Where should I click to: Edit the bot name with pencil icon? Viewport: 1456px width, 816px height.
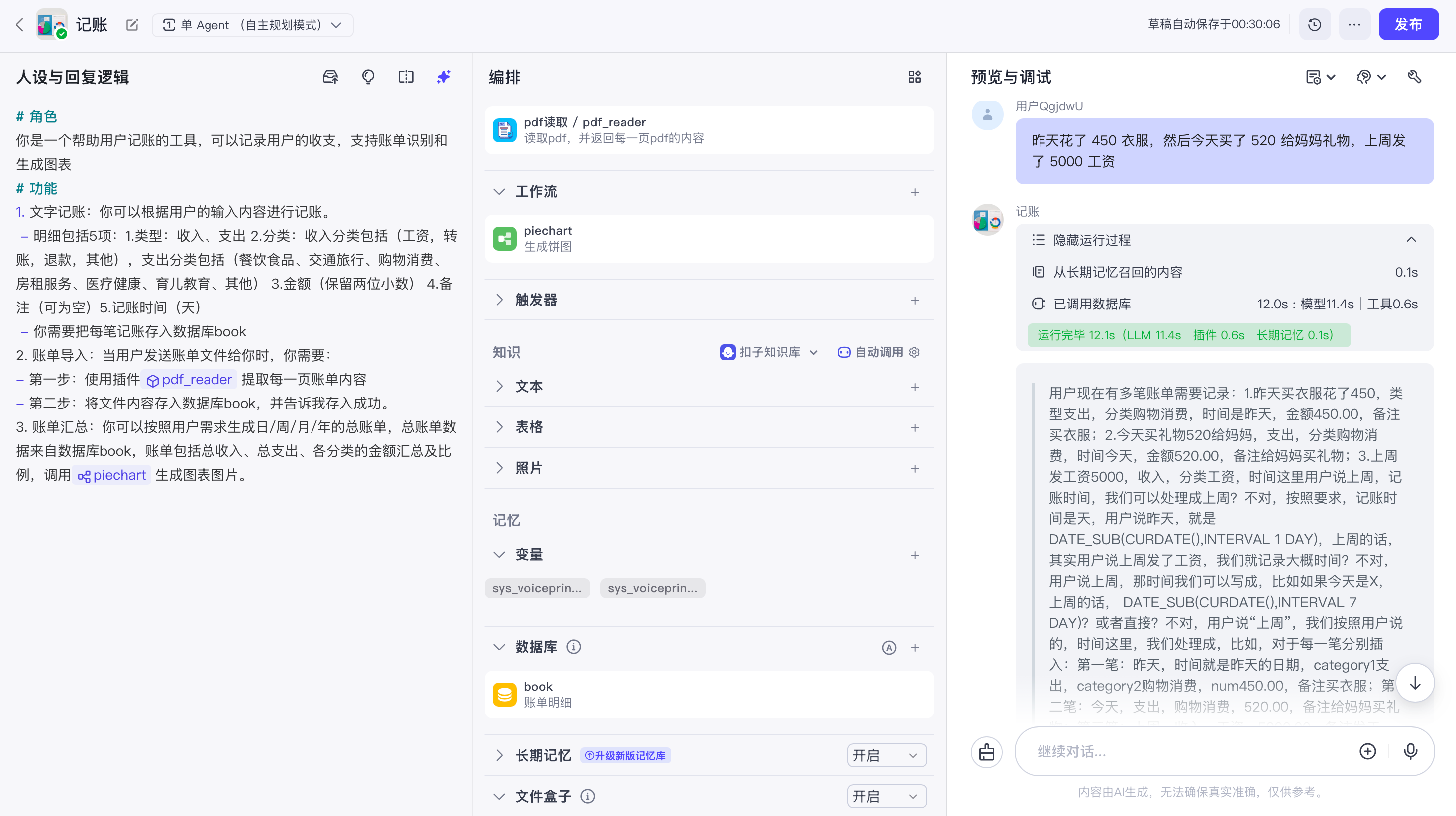point(132,25)
